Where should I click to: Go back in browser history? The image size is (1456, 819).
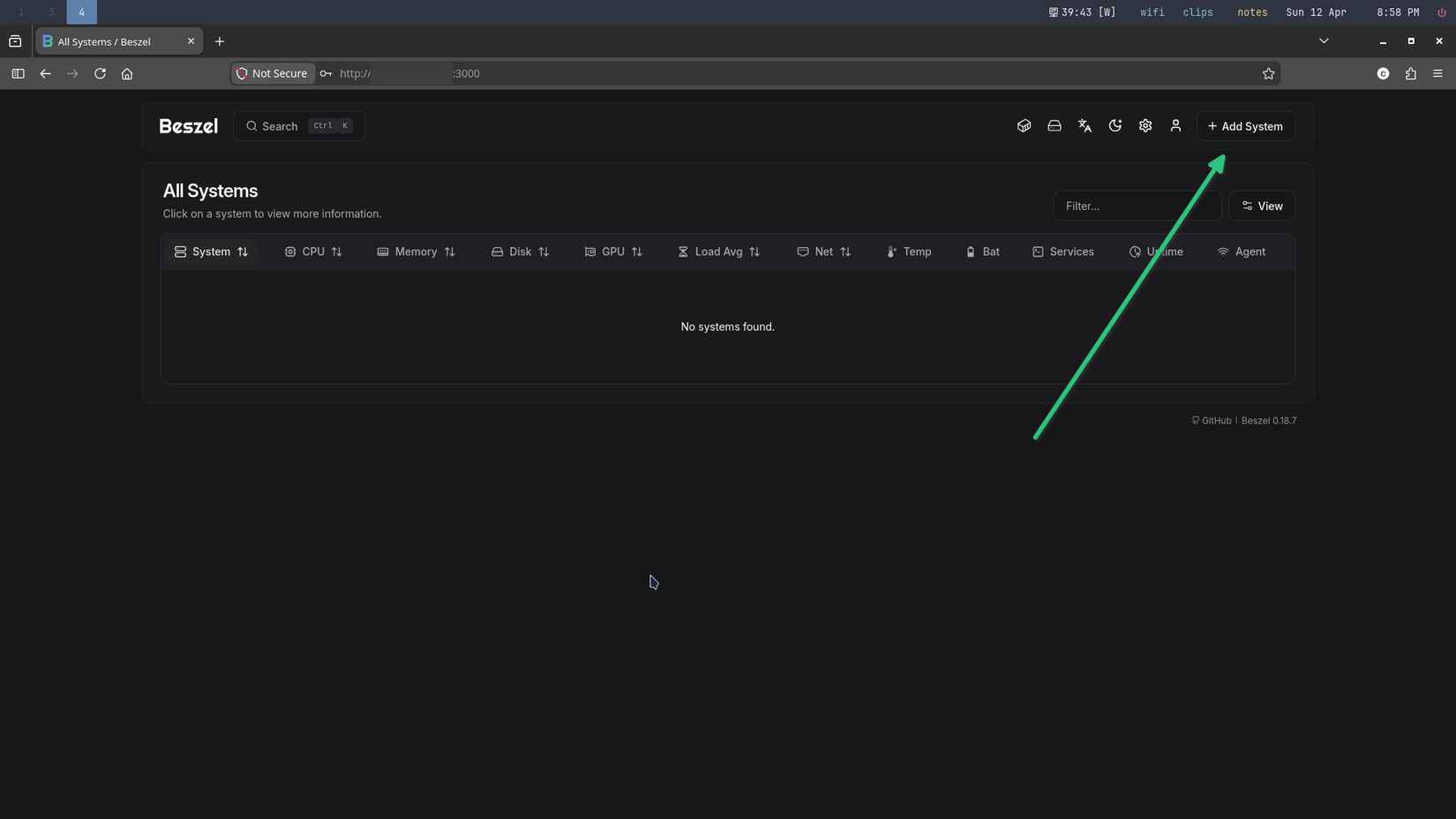(45, 74)
